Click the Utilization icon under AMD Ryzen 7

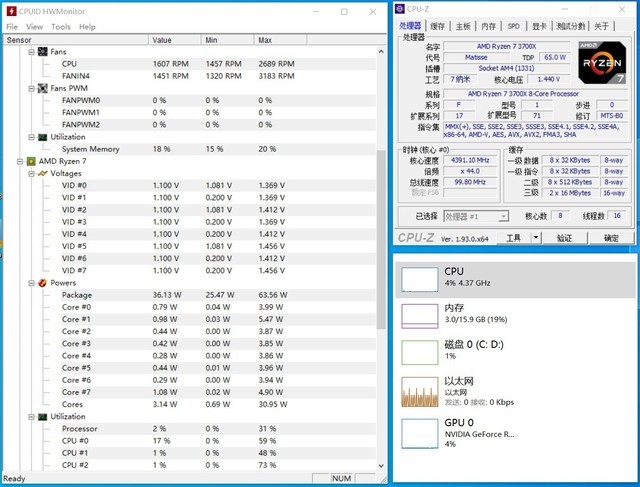point(42,417)
